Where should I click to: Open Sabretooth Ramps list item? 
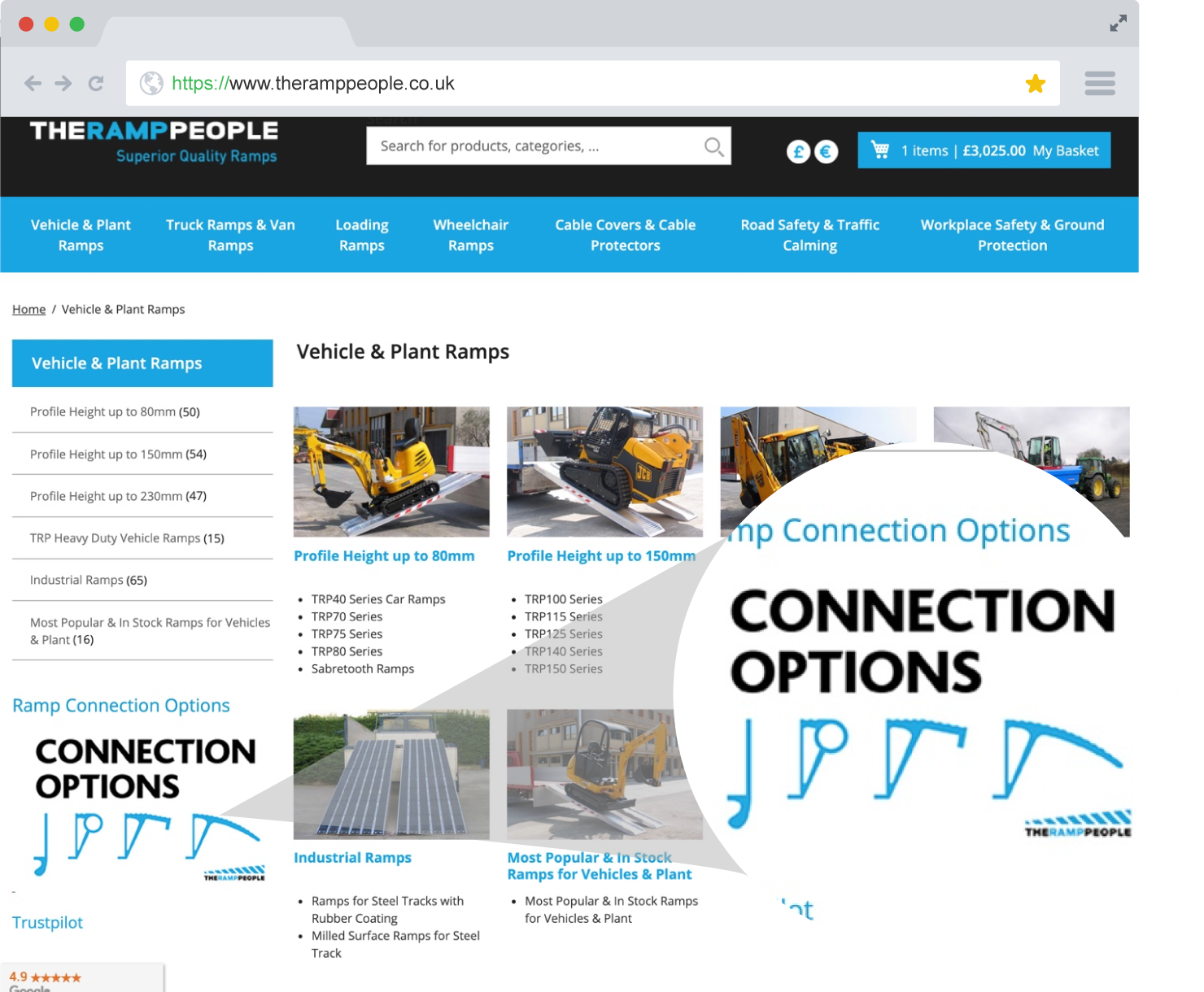click(x=363, y=669)
